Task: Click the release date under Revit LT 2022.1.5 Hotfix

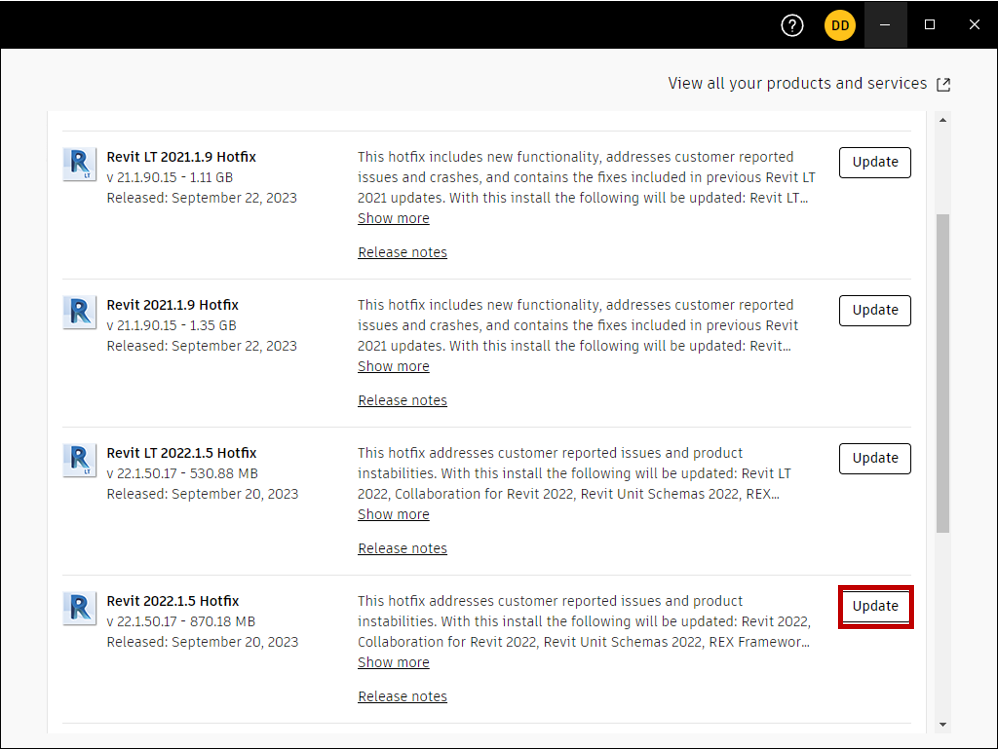Action: 202,494
